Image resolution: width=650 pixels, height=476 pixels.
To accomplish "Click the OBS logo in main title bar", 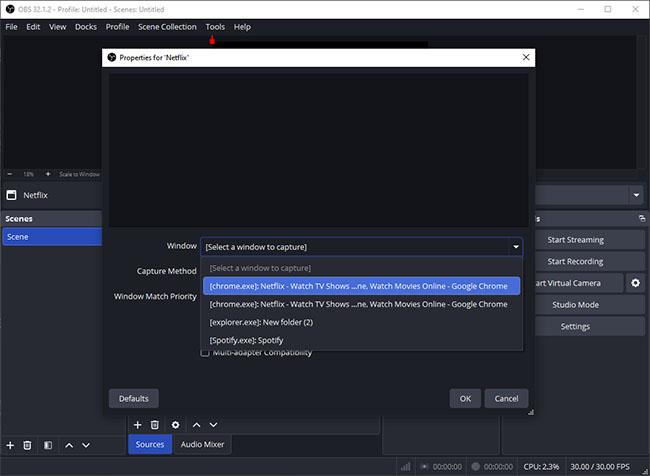I will click(x=10, y=9).
